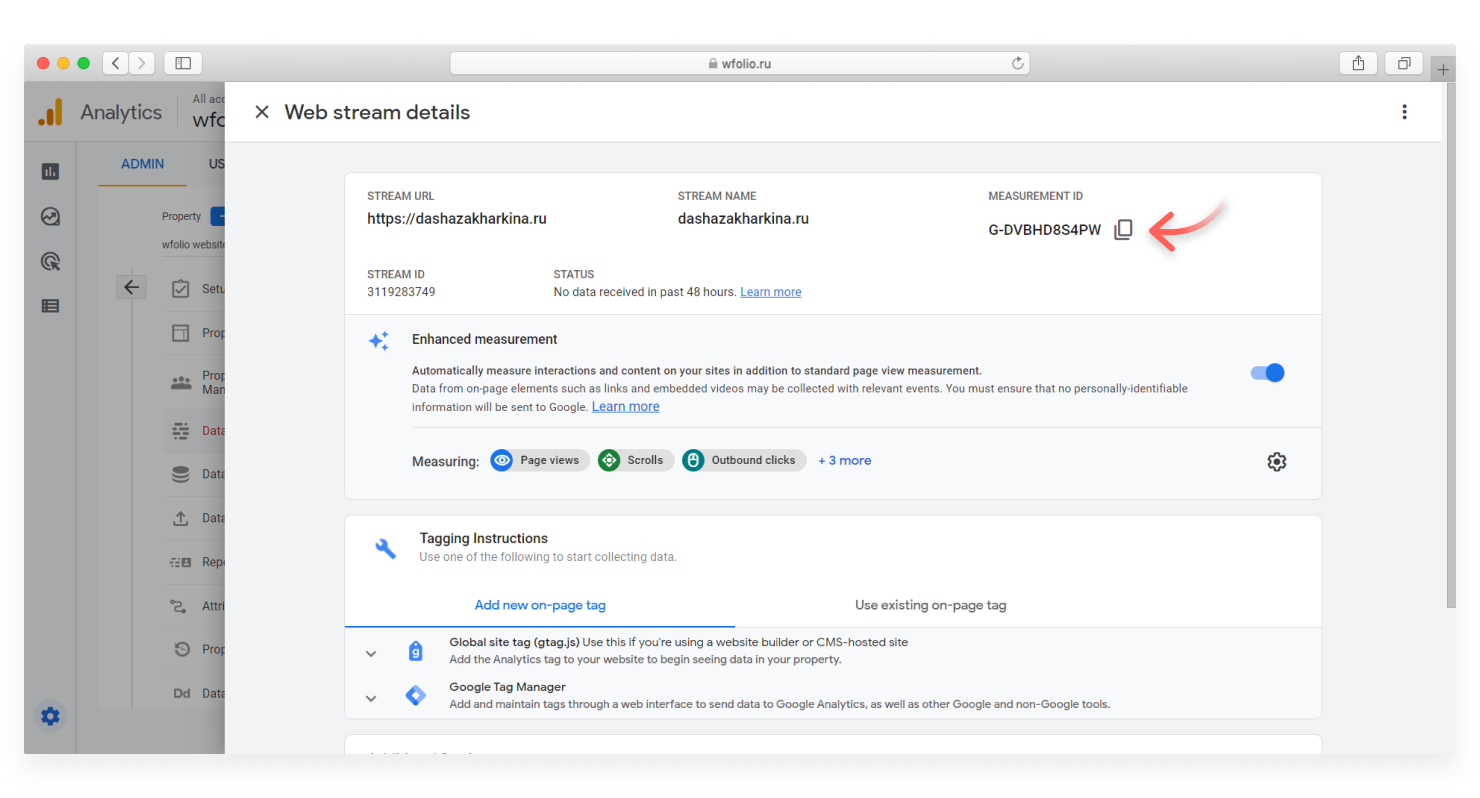Click the Page views chip

[540, 460]
